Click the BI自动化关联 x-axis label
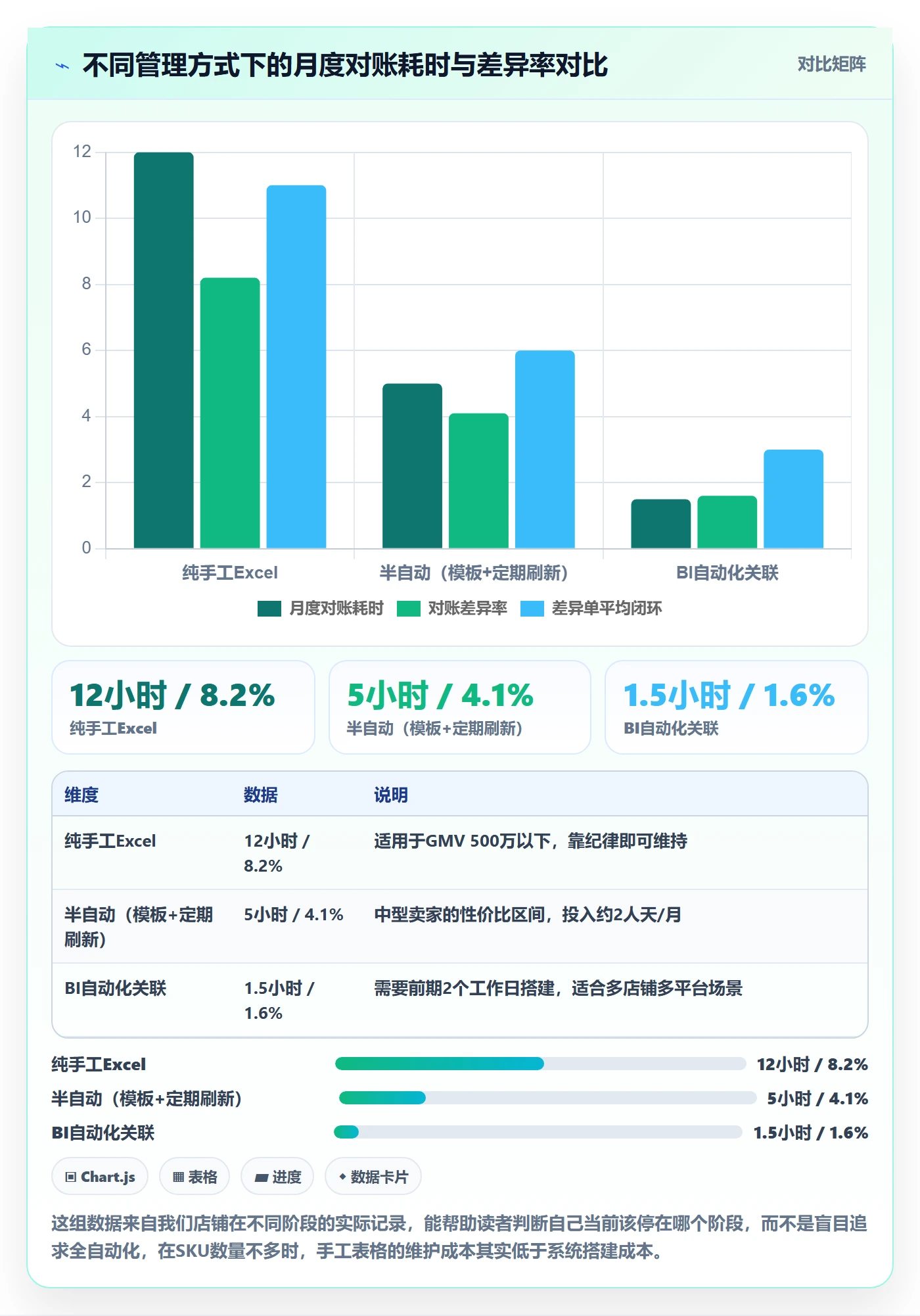This screenshot has width=920, height=1316. [727, 573]
